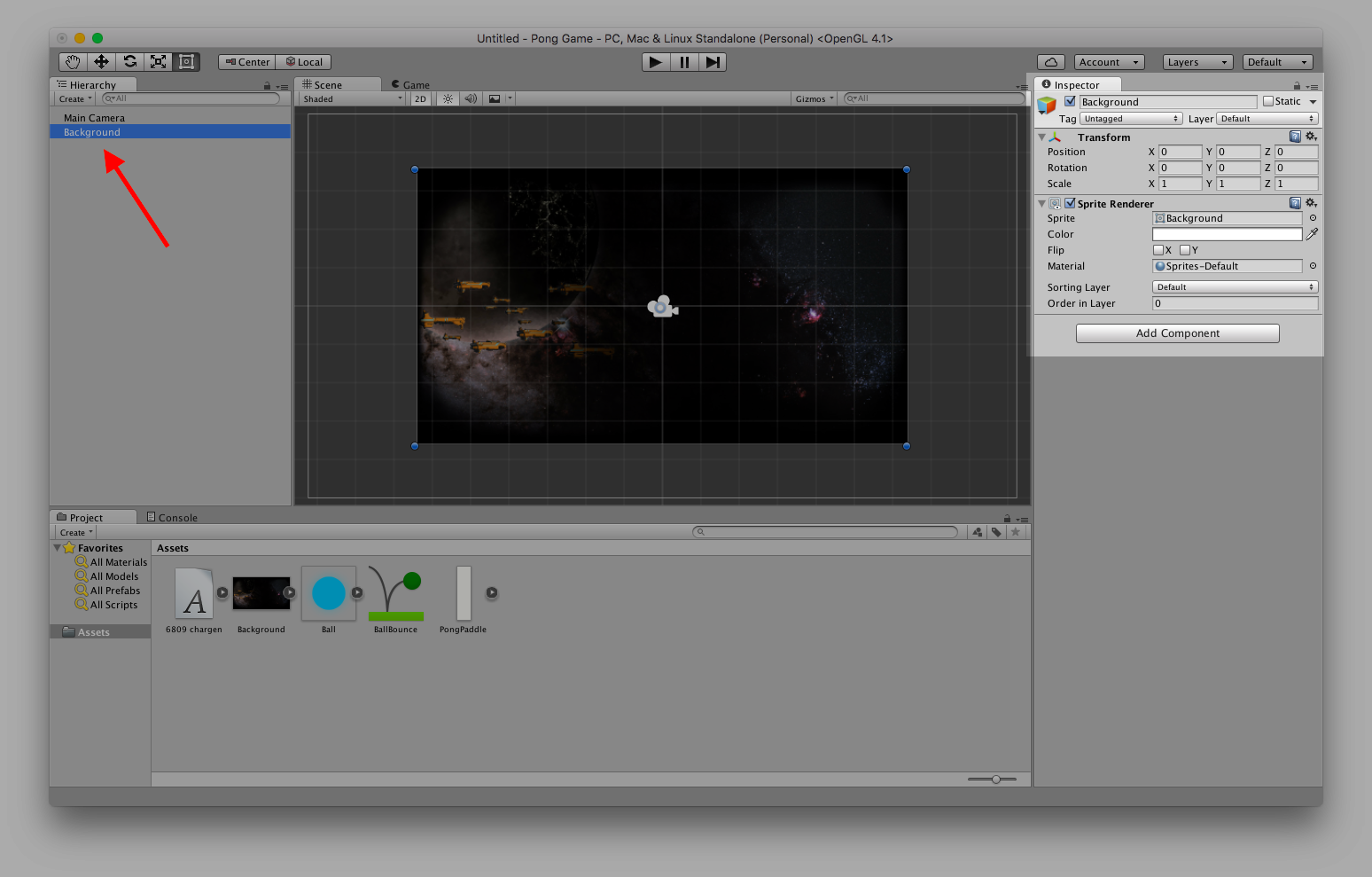This screenshot has height=877, width=1372.
Task: Disable the Sprite Renderer component checkbox
Action: click(x=1070, y=203)
